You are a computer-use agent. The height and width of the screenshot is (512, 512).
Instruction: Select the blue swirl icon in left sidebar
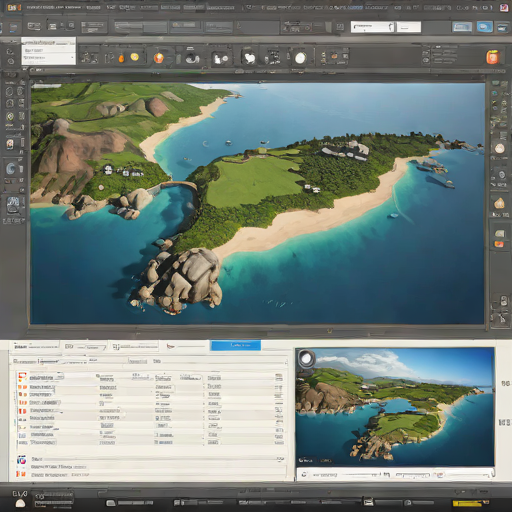click(11, 169)
